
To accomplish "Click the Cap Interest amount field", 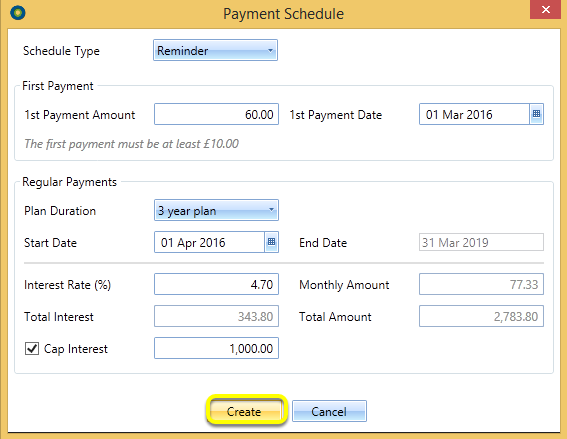I will pos(216,348).
